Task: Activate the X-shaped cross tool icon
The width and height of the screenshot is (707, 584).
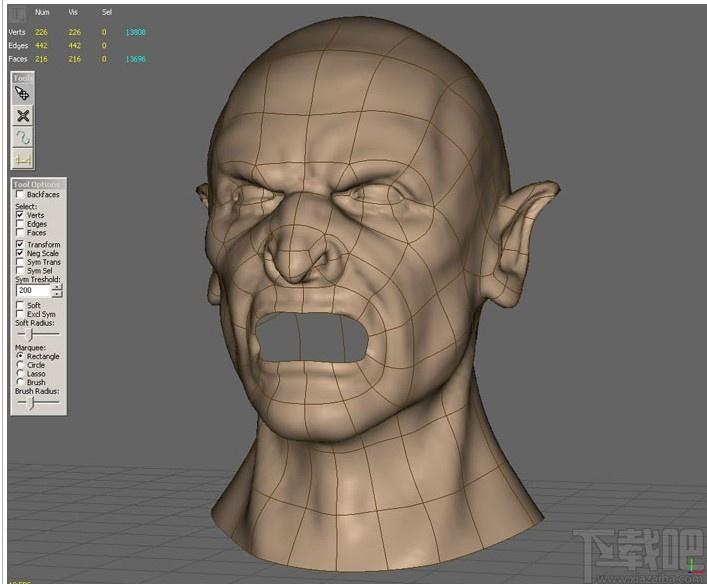Action: tap(23, 116)
